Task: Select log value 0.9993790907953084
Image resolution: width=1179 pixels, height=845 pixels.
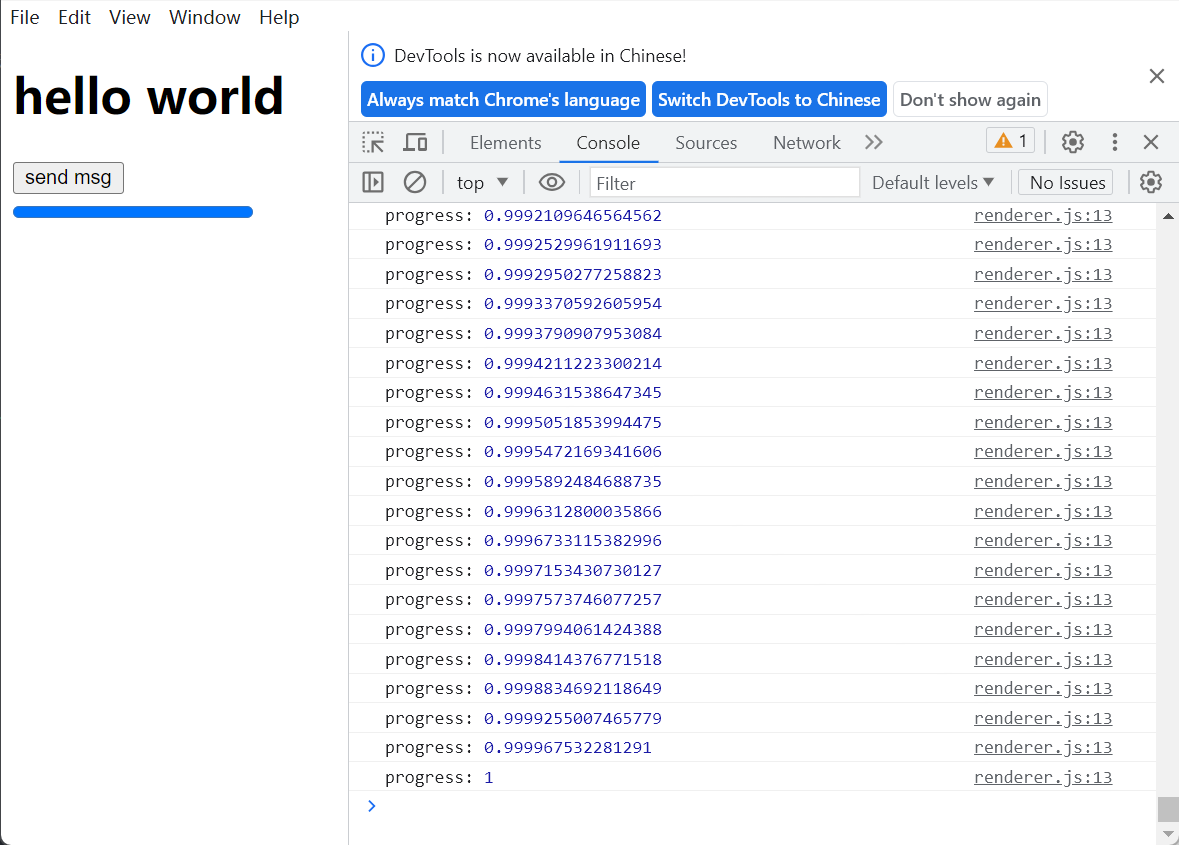Action: 573,334
